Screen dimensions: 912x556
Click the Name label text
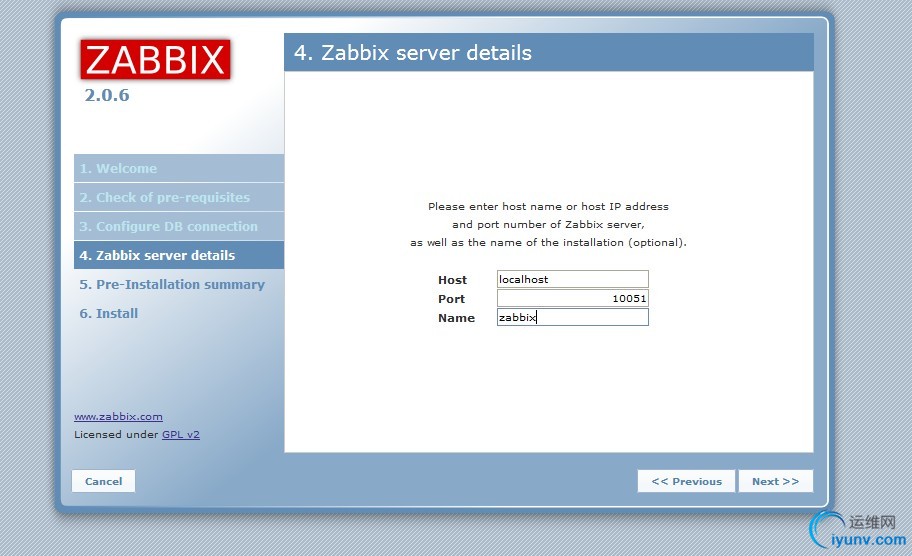point(457,318)
